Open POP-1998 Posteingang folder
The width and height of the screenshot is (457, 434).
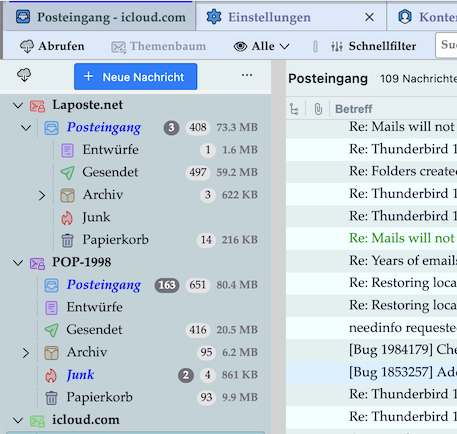(104, 285)
